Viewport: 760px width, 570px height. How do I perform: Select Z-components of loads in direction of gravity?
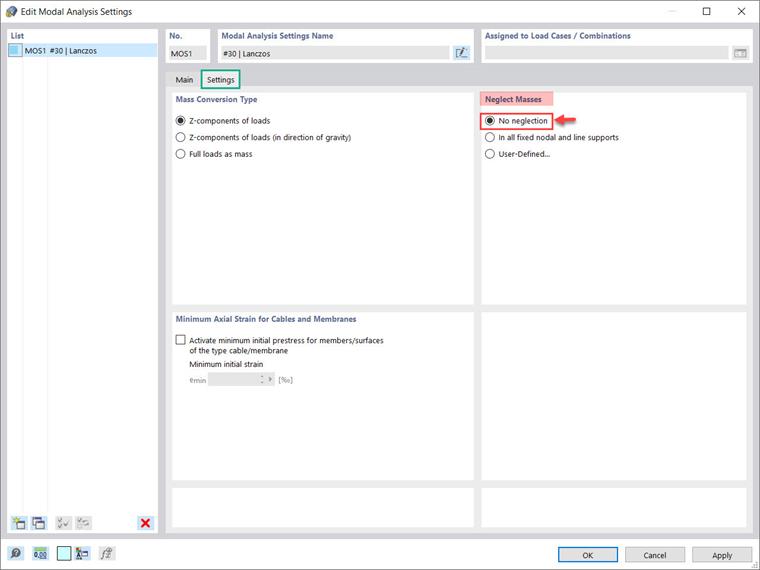coord(180,137)
